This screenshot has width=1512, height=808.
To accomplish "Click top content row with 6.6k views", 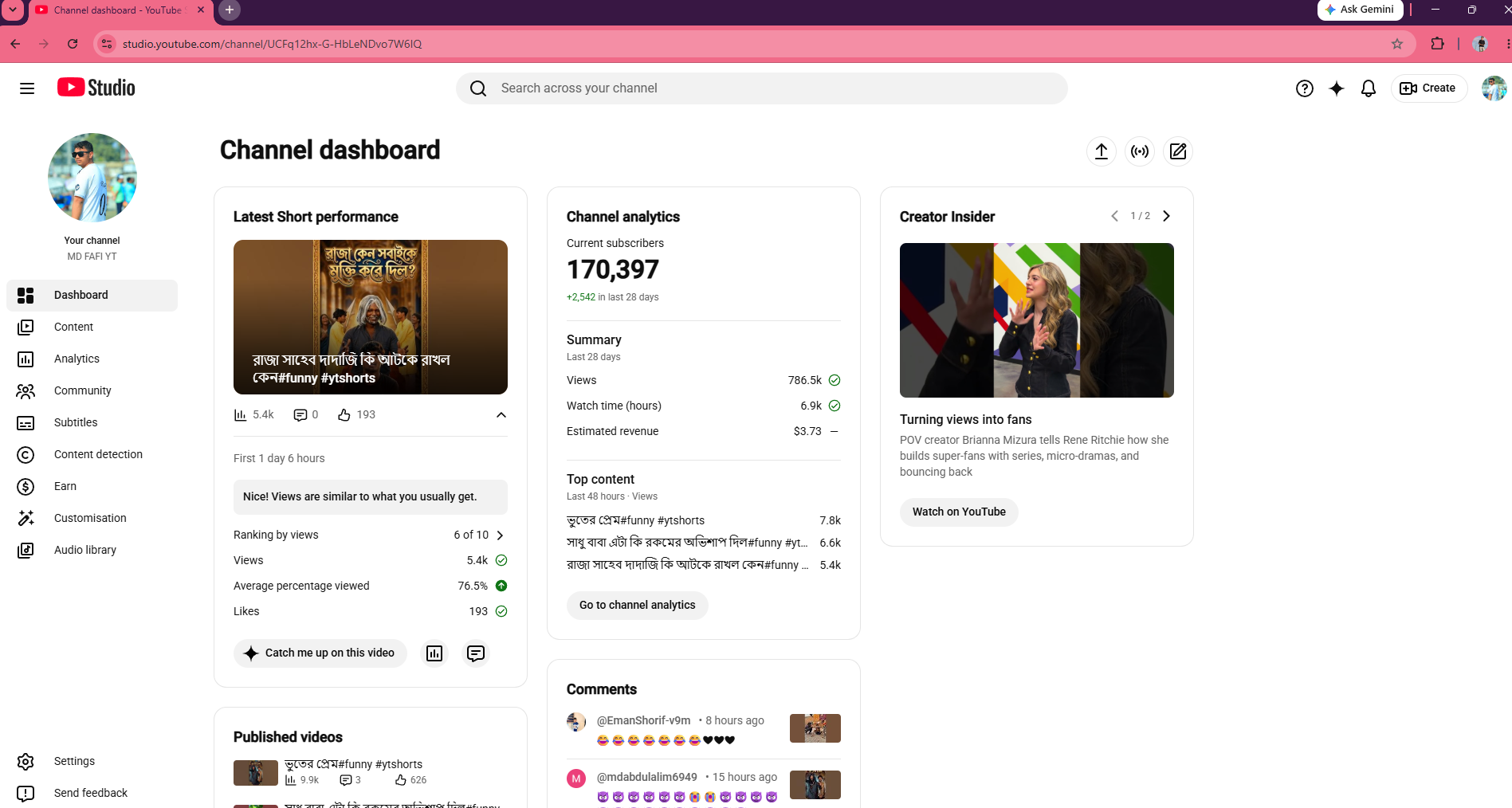I will tap(704, 543).
